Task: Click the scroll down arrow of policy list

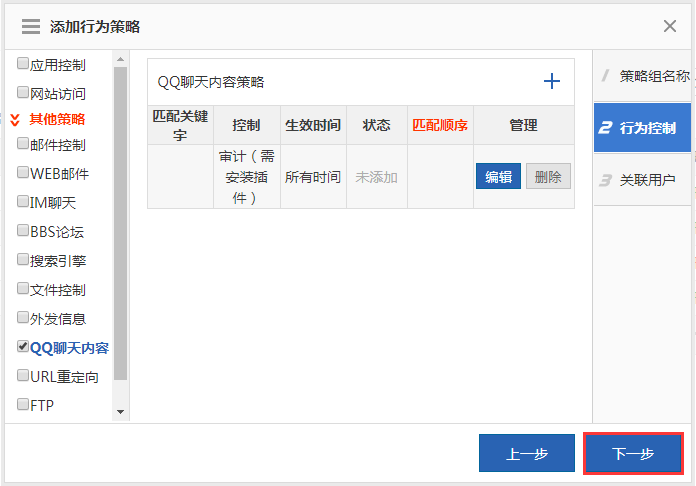Action: [x=120, y=412]
